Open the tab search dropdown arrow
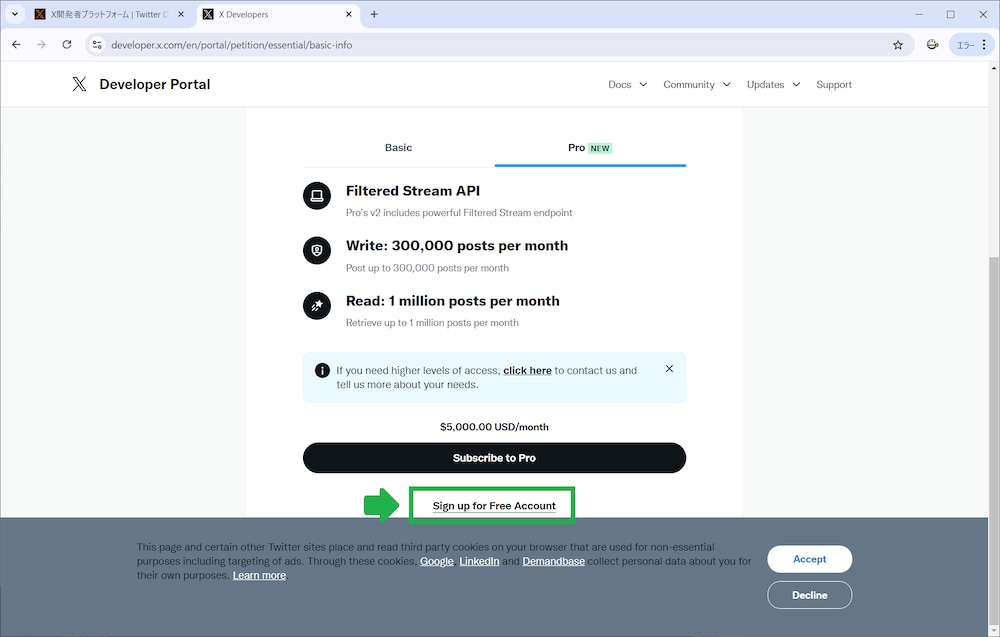Image resolution: width=1000 pixels, height=637 pixels. click(x=15, y=14)
